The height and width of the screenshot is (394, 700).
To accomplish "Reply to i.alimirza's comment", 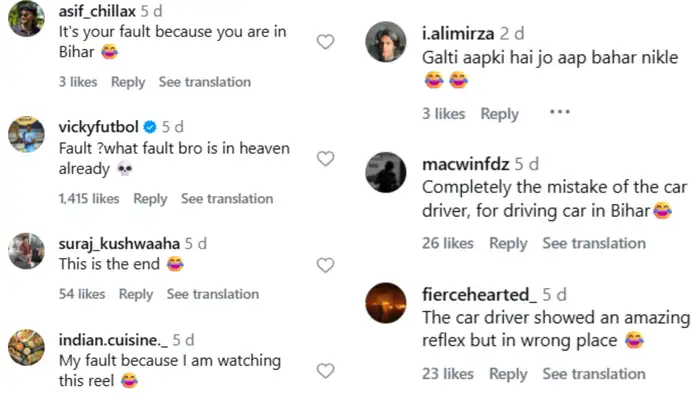I will pyautogui.click(x=500, y=114).
